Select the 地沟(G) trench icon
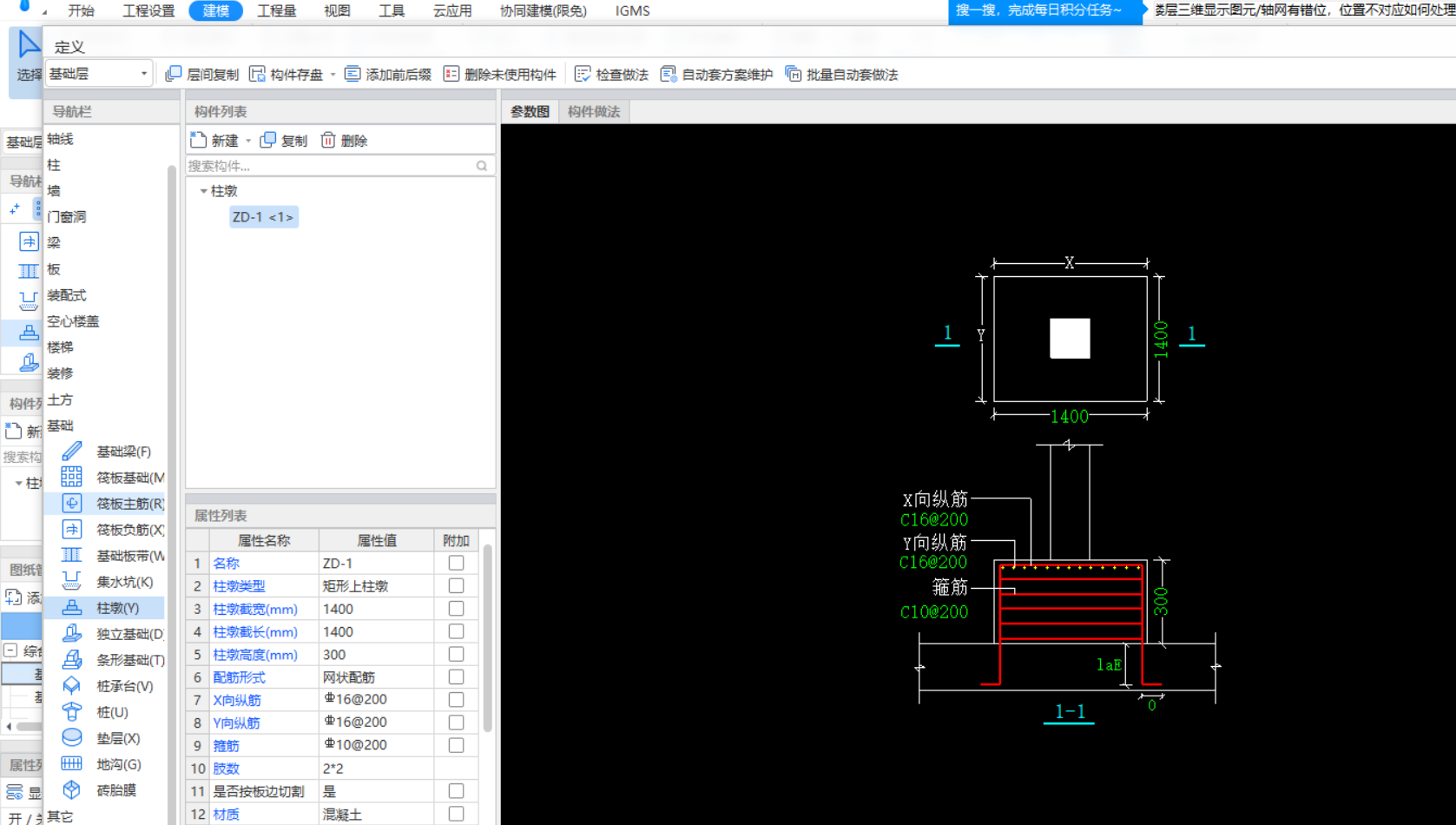The image size is (1456, 825). click(x=72, y=763)
